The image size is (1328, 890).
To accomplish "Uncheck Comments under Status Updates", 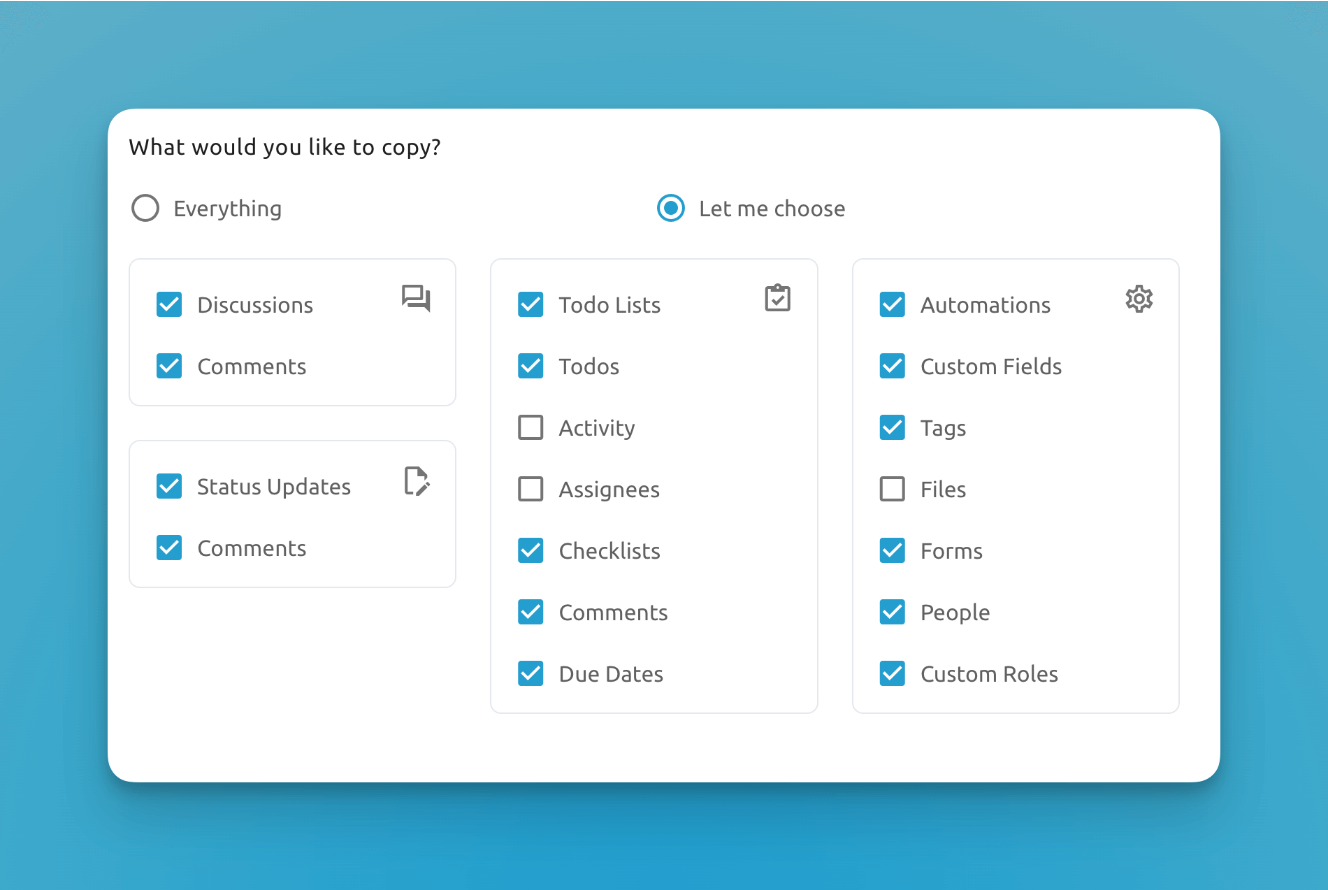I will click(x=170, y=548).
